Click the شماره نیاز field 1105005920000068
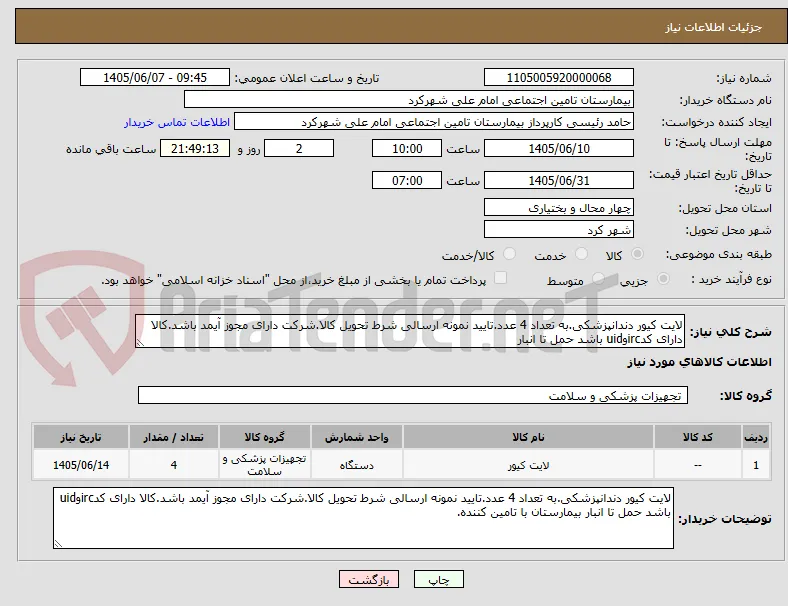The height and width of the screenshot is (606, 788). [559, 78]
